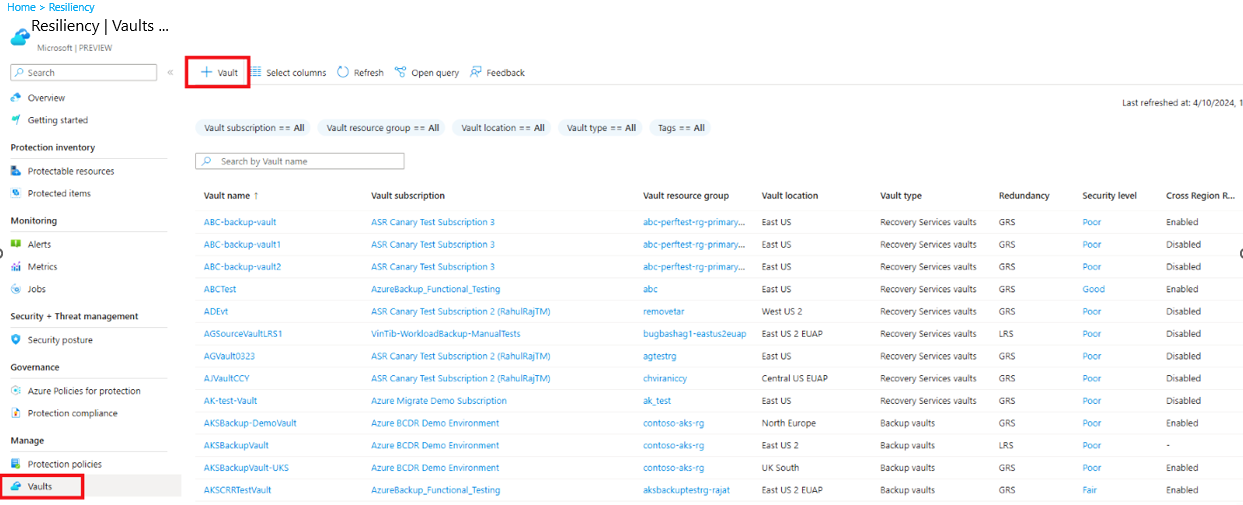Click the Refresh circular arrow icon
1243x505 pixels.
coord(343,72)
